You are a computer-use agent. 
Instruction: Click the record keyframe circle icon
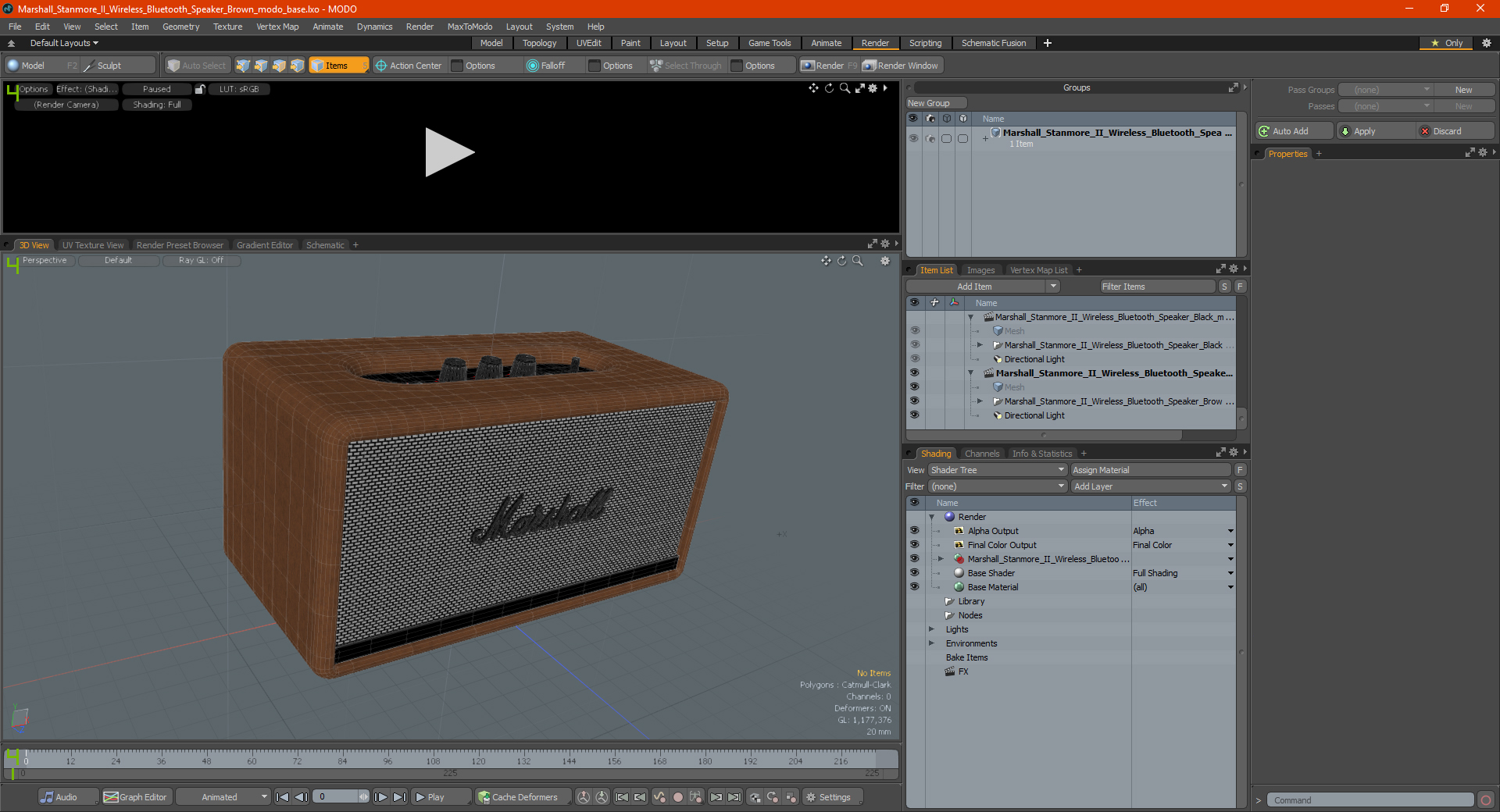(678, 797)
